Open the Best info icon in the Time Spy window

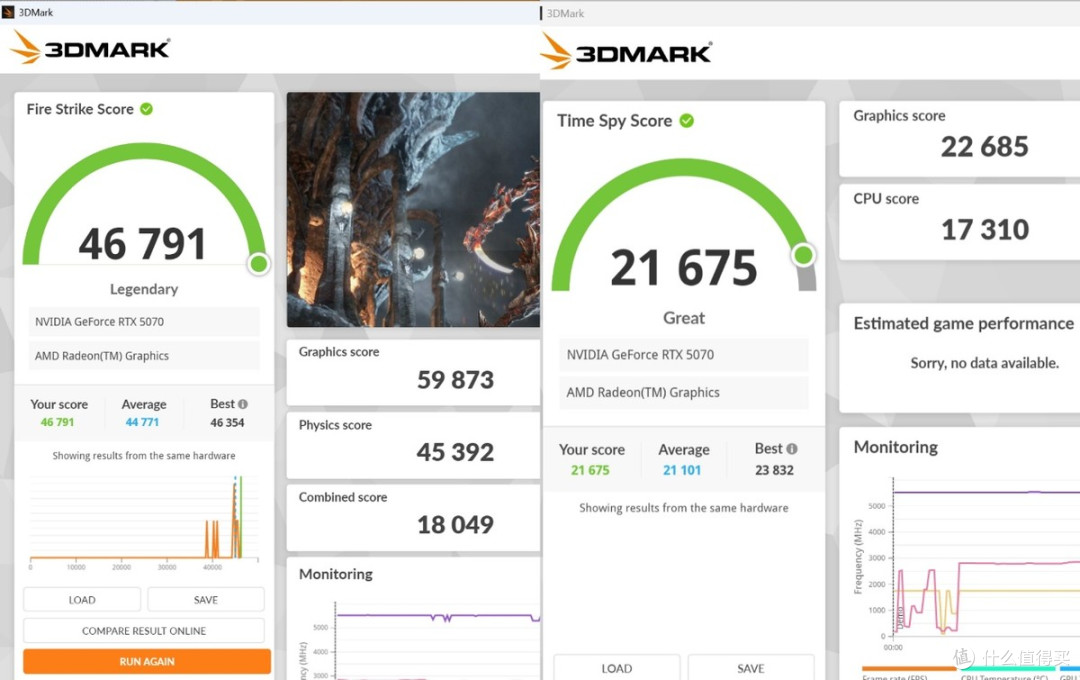[792, 449]
